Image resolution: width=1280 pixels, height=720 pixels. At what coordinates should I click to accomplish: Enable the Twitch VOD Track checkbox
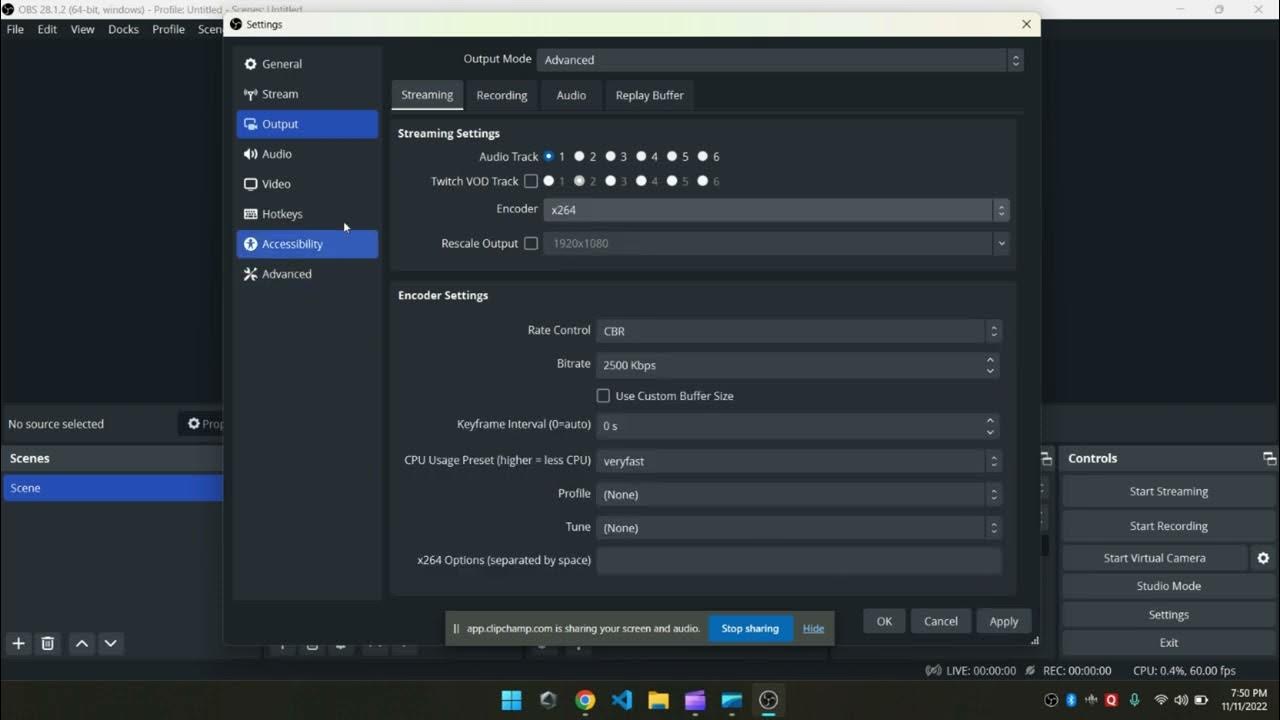531,181
